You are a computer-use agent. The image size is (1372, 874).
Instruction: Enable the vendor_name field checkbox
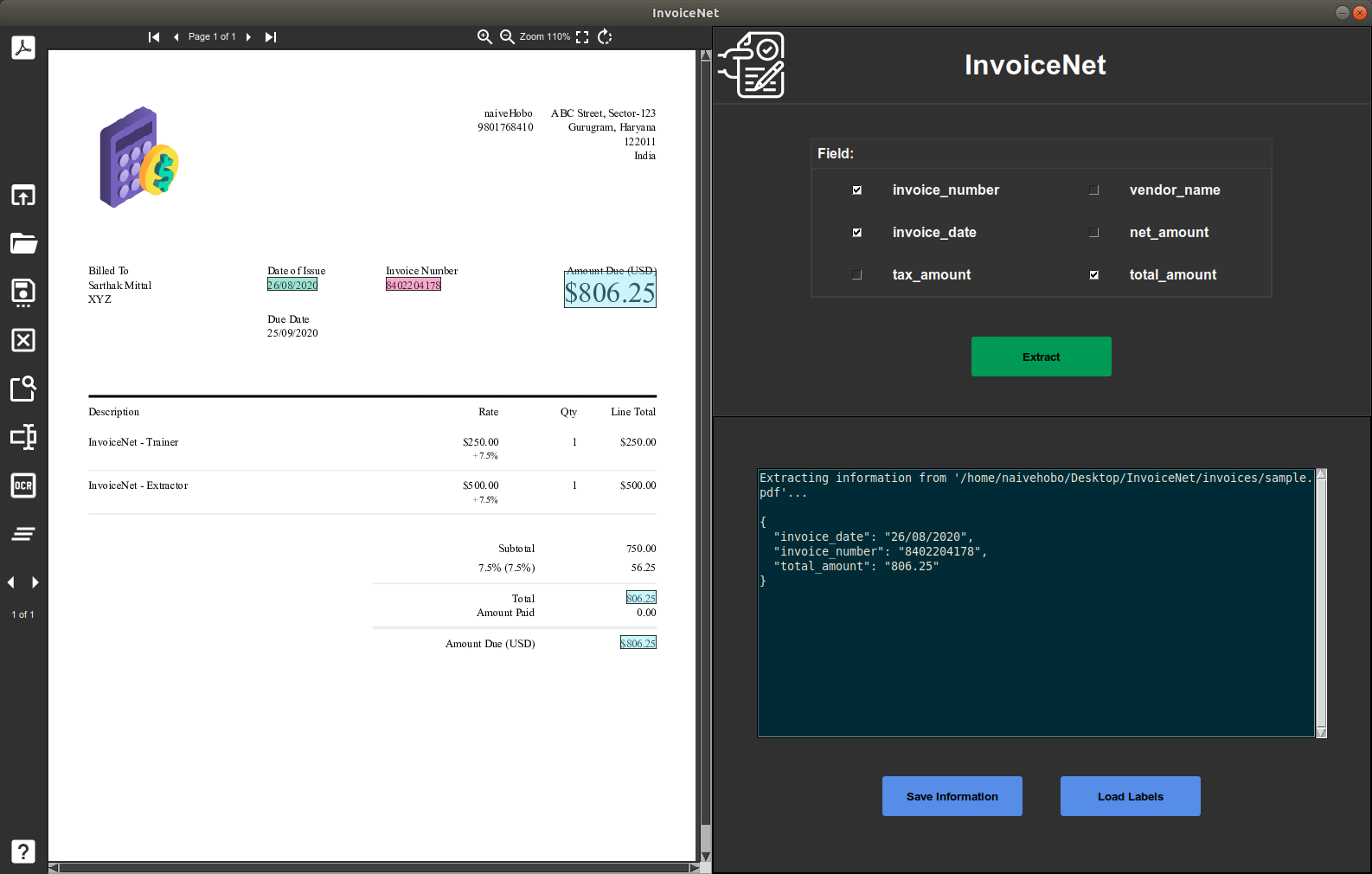tap(1094, 190)
